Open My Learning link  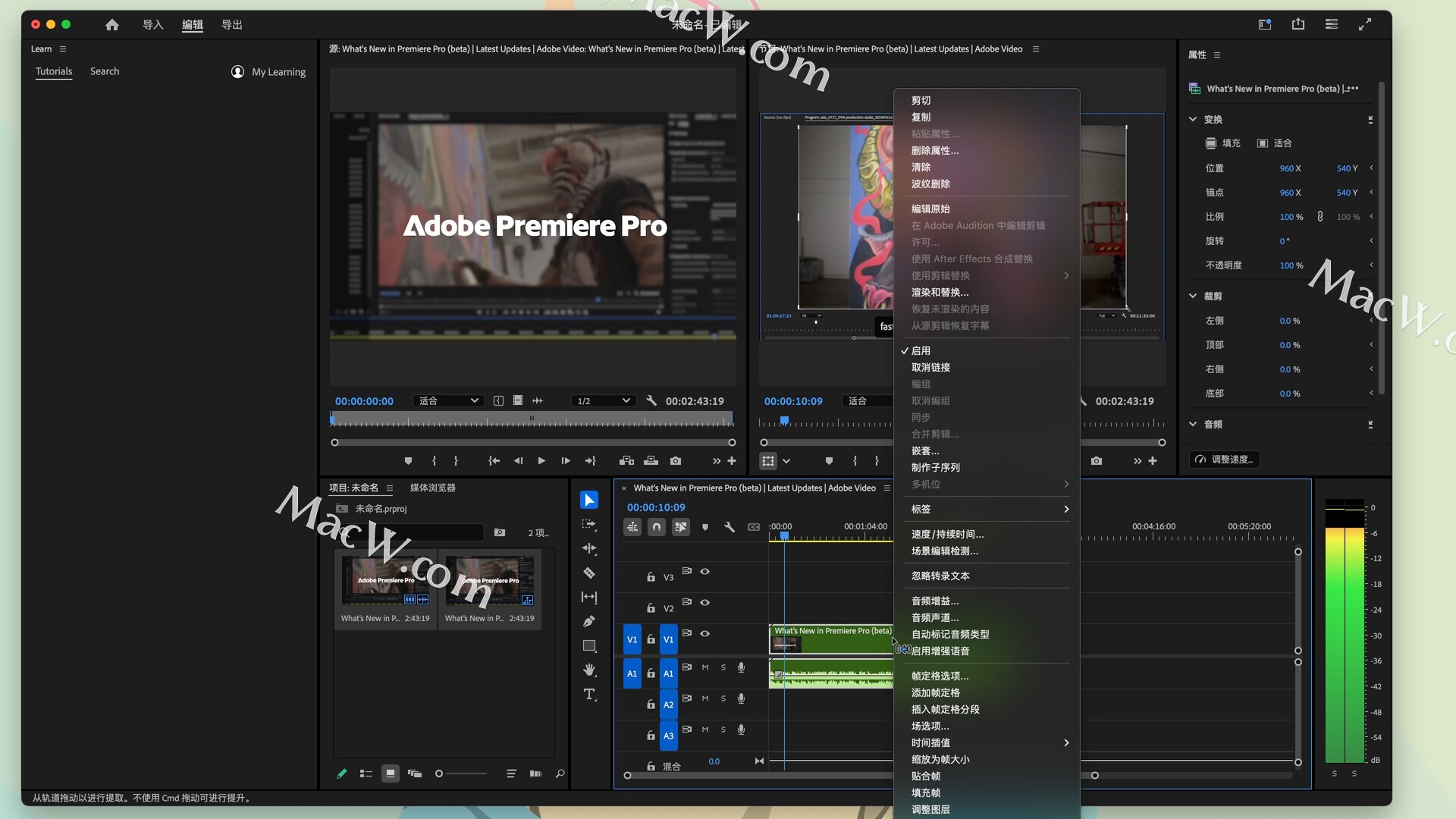[x=268, y=71]
